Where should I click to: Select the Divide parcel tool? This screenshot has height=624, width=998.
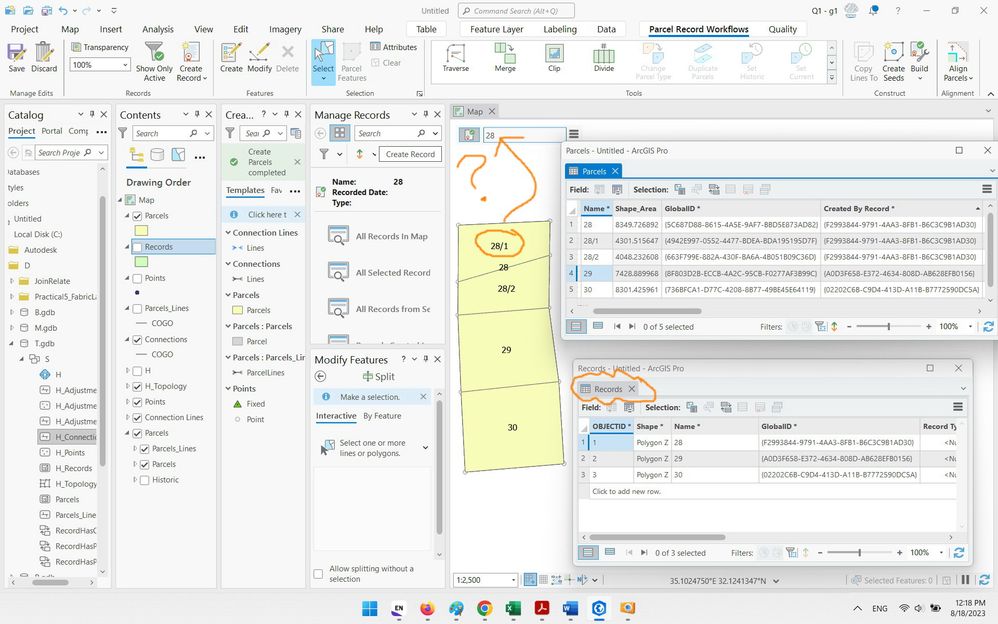pos(603,57)
